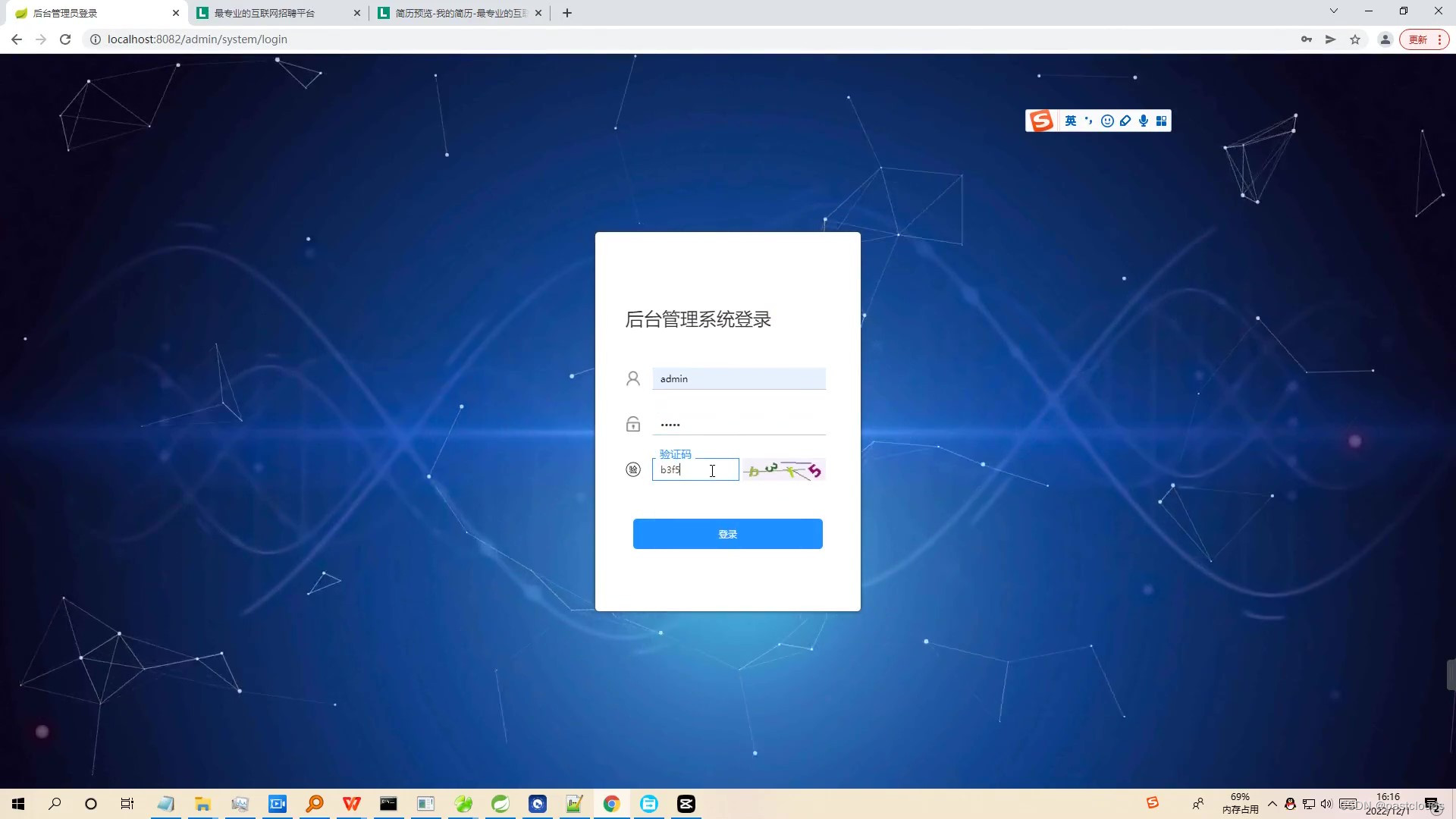Open the Chrome profile menu

[1385, 39]
